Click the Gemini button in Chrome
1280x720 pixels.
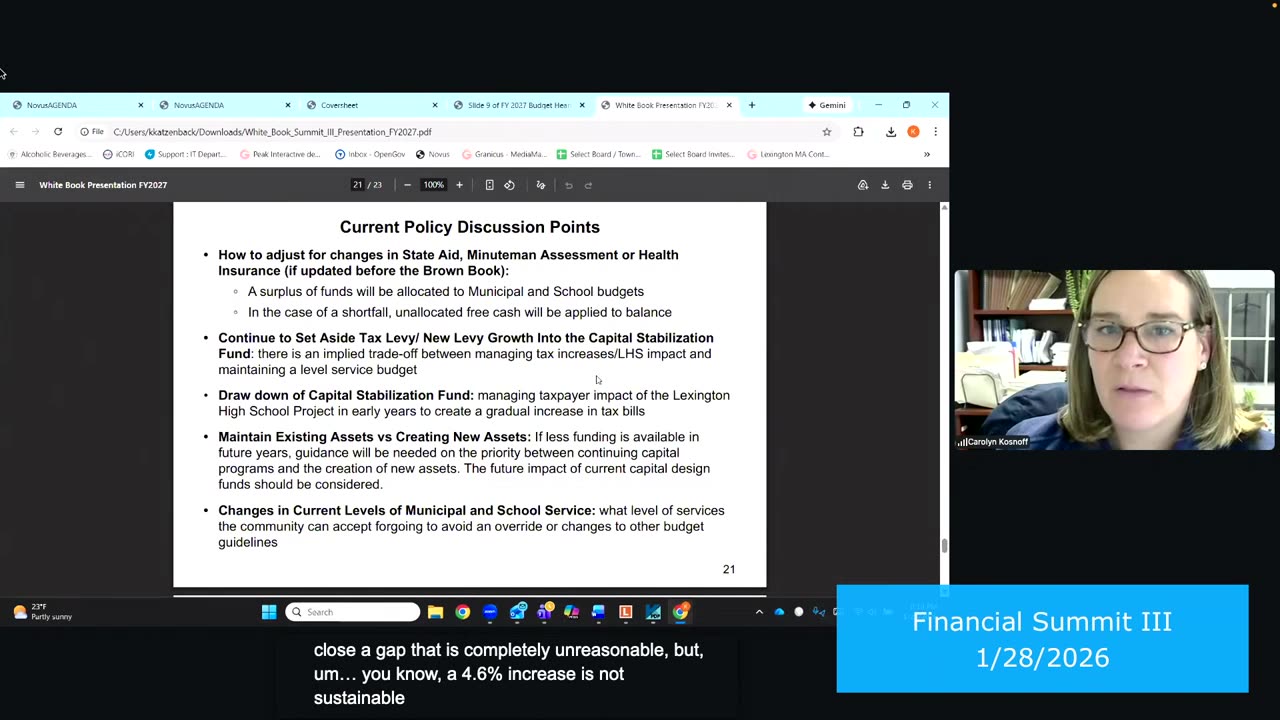(x=827, y=105)
